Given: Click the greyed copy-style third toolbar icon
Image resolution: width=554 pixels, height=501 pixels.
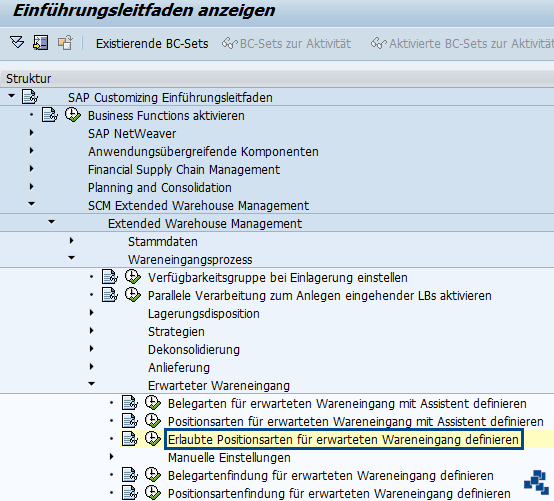Looking at the screenshot, I should (x=65, y=43).
